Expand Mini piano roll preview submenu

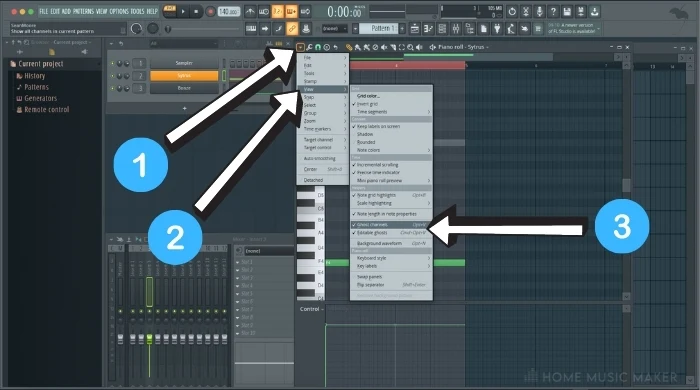391,181
